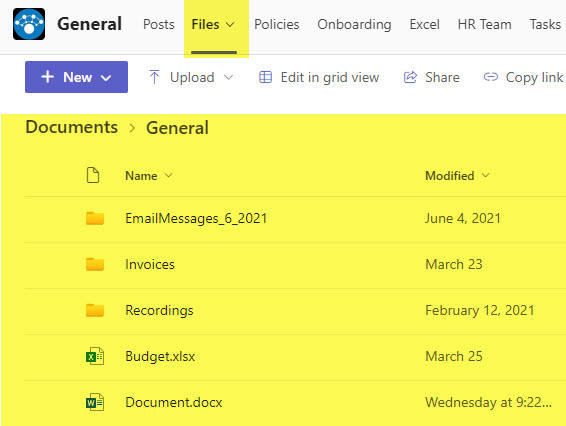566x426 pixels.
Task: Switch to the Excel tab
Action: [424, 24]
